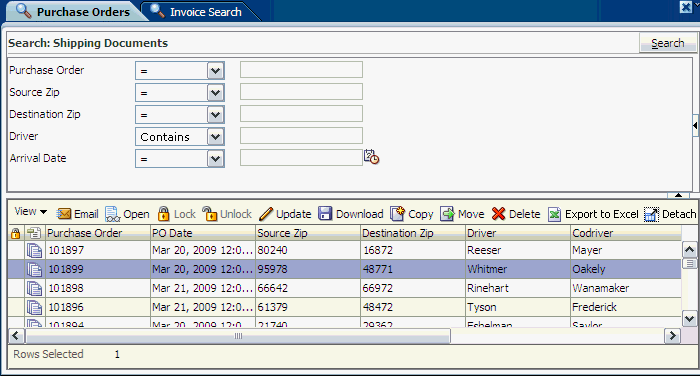Click document icon for order 101896
This screenshot has height=376, width=700.
click(x=34, y=307)
